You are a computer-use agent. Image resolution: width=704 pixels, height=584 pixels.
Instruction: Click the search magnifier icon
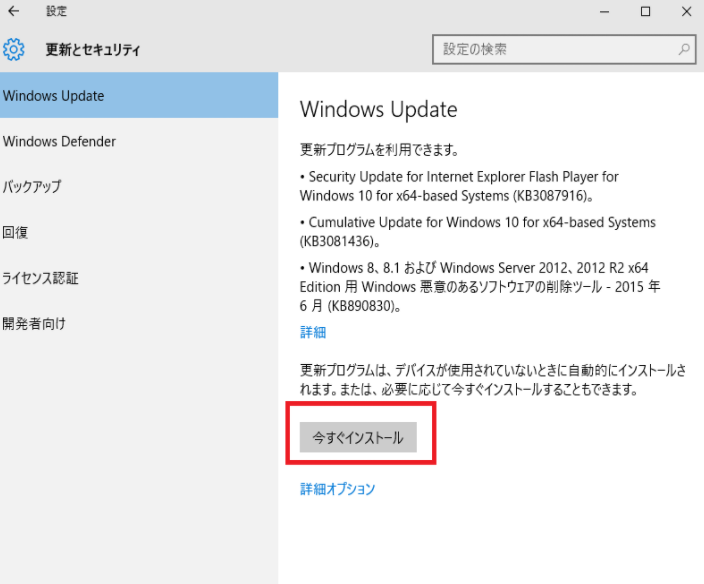(x=684, y=49)
